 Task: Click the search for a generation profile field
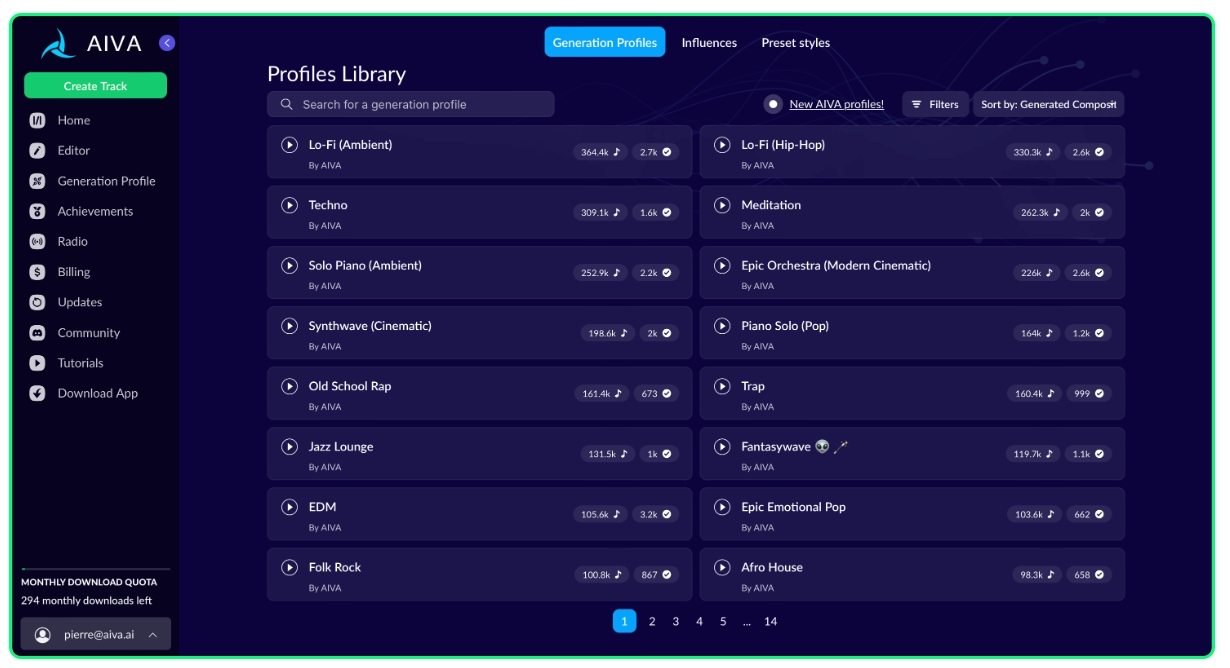click(x=410, y=104)
